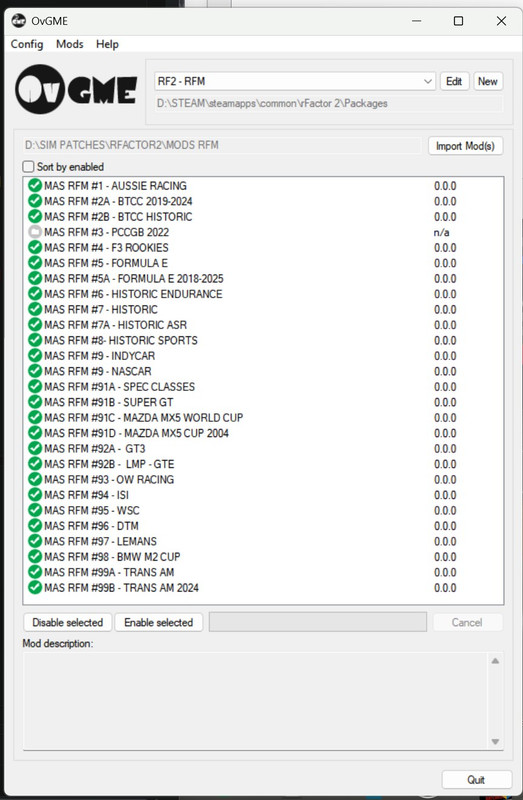Click the green status icon for AUSSIE RACING

(35, 186)
